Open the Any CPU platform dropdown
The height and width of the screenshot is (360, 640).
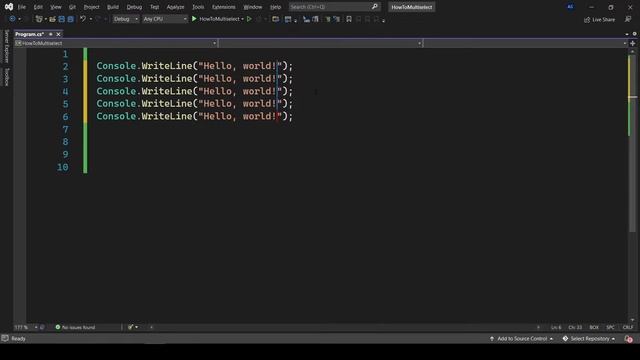tap(164, 19)
